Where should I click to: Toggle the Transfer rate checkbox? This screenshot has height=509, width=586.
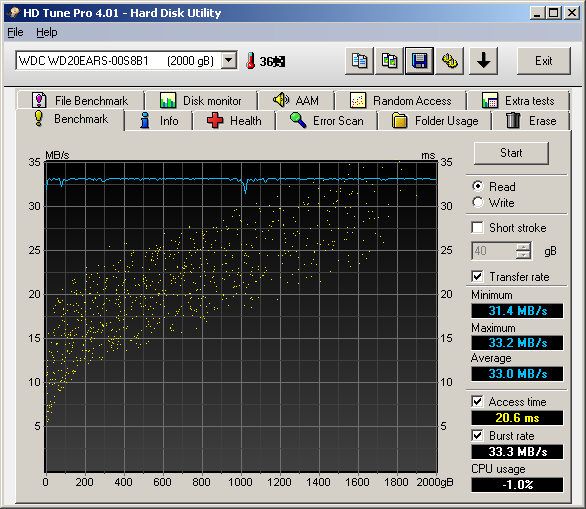click(x=478, y=276)
